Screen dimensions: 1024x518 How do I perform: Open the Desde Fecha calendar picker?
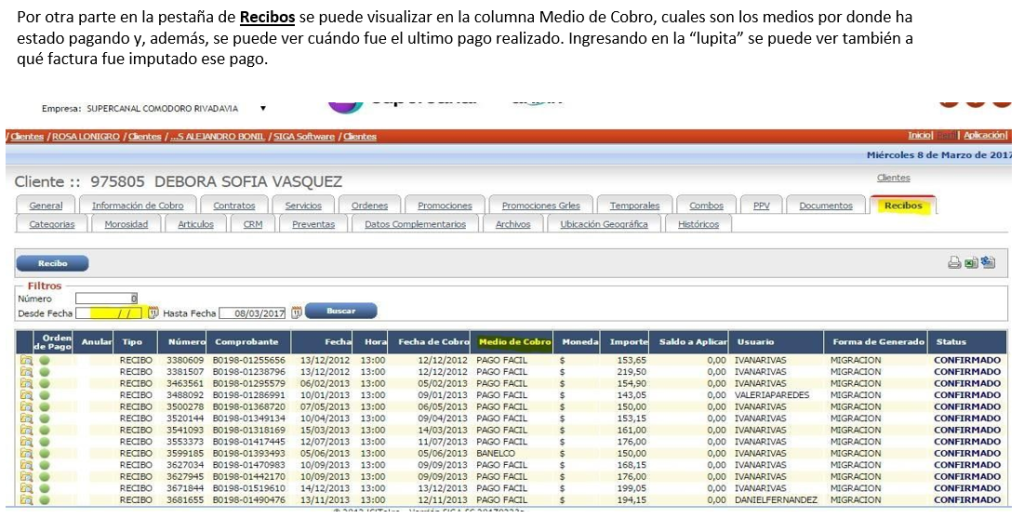tap(153, 313)
